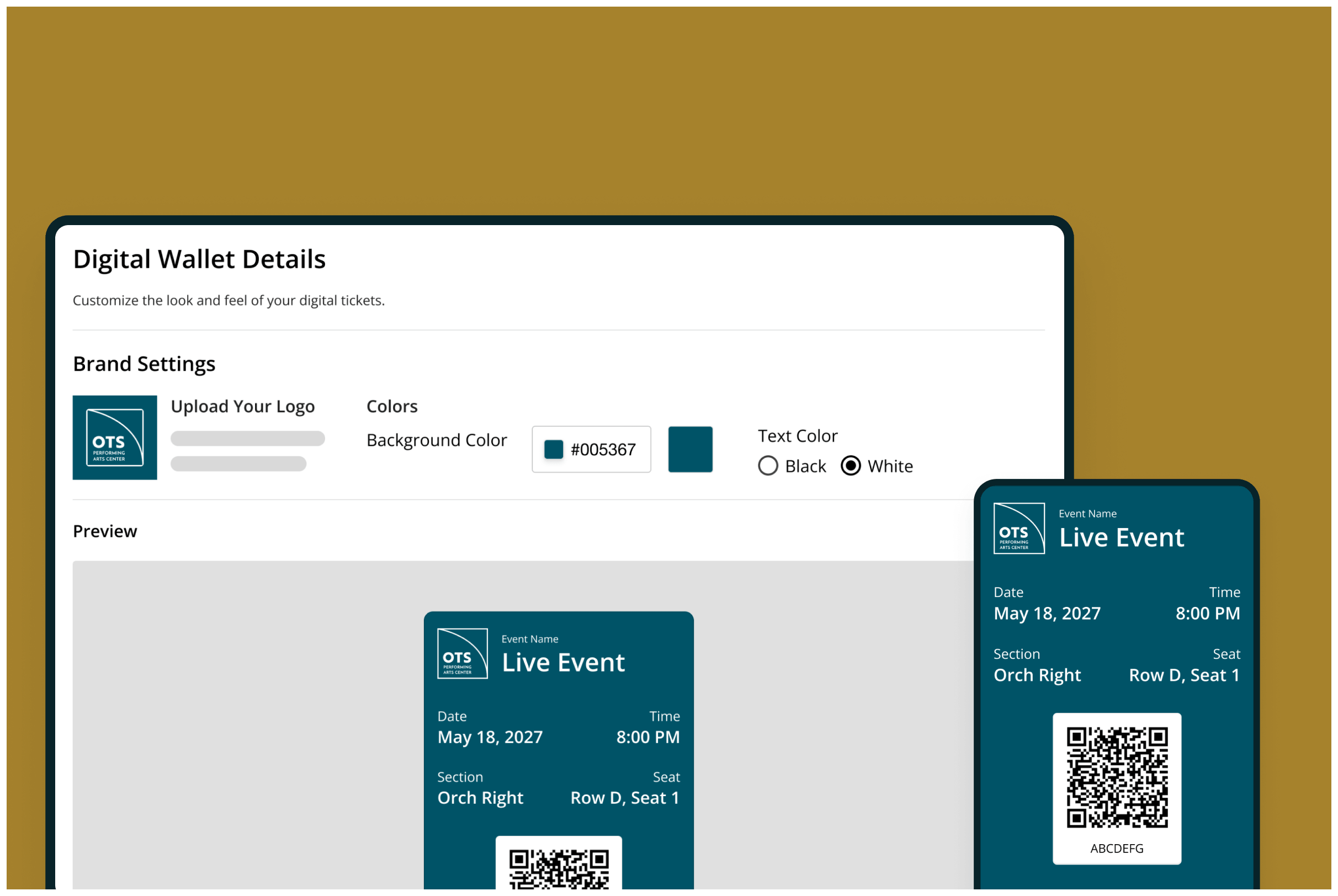The height and width of the screenshot is (896, 1338).
Task: Click 'Row D, Seat 1' on phone ticket
Action: click(1184, 675)
